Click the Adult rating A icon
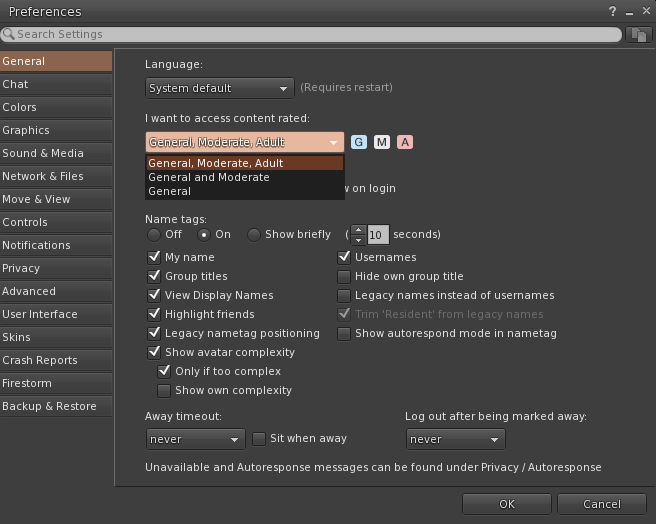This screenshot has height=524, width=656. point(405,142)
